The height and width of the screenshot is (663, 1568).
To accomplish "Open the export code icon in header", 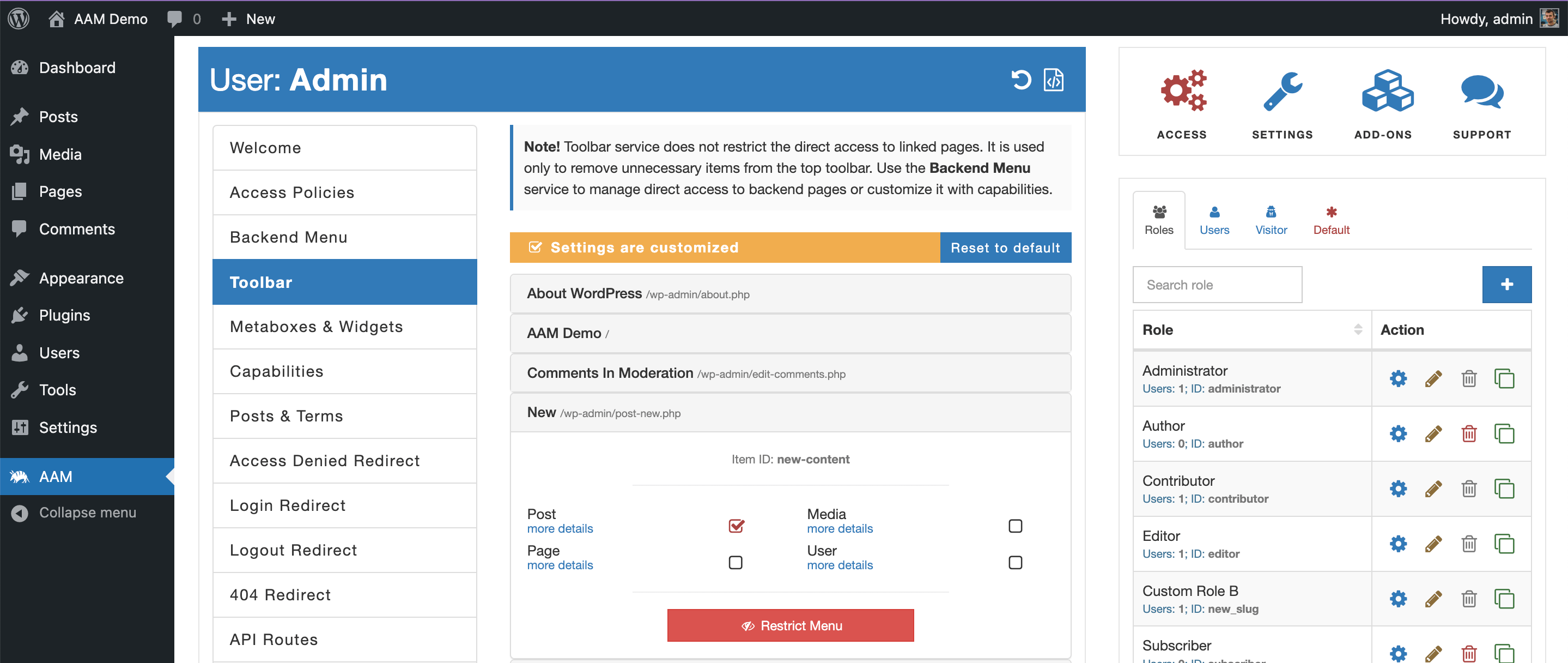I will coord(1054,80).
